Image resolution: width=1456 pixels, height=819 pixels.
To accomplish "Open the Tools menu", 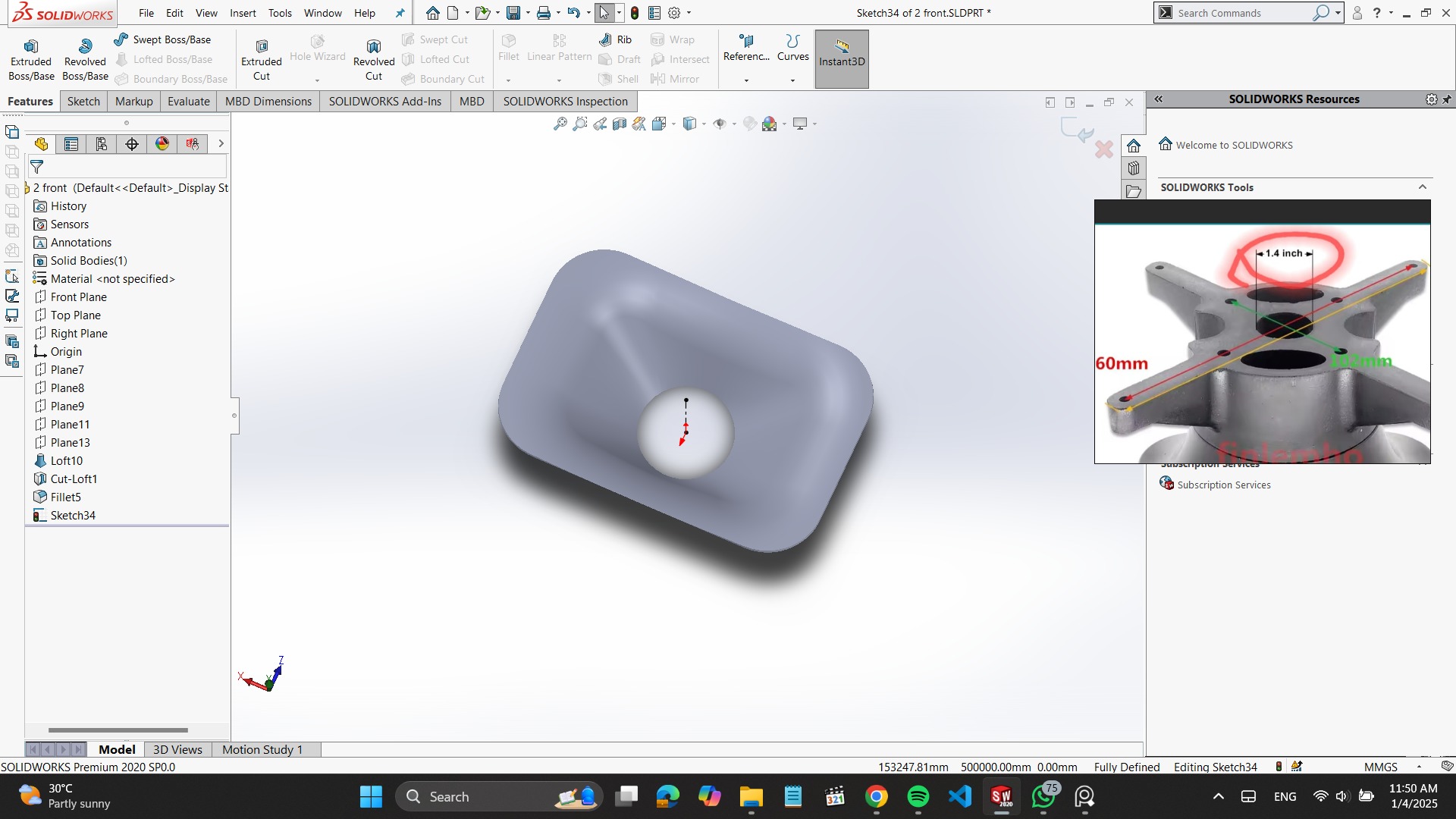I will [280, 13].
